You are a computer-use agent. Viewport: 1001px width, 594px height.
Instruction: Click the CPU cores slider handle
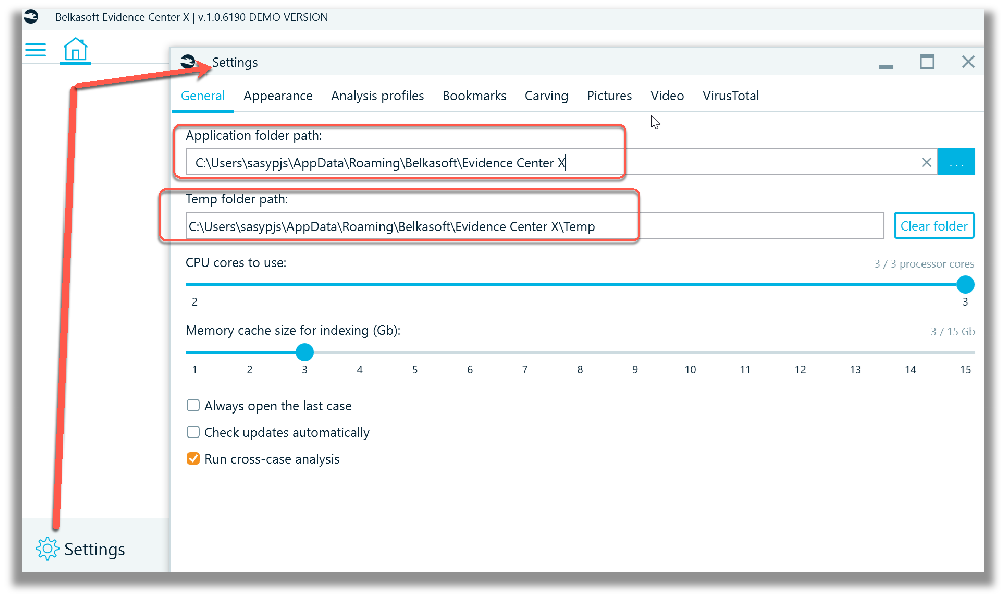pyautogui.click(x=965, y=284)
